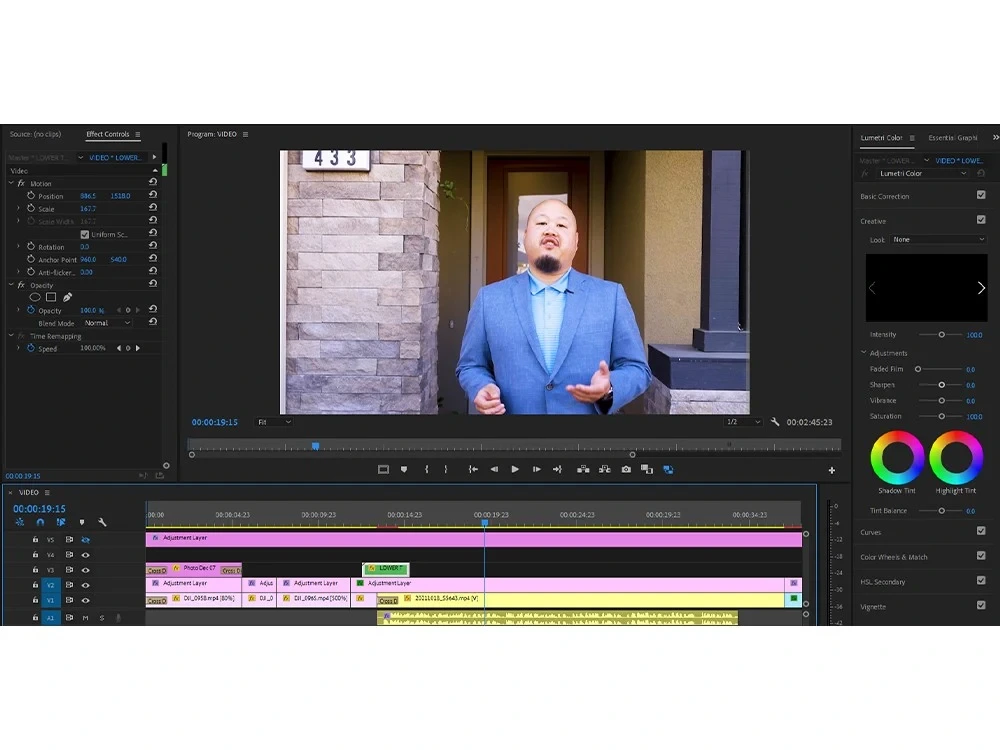Viewport: 1000px width, 750px height.
Task: Click Mark In brace button
Action: tap(427, 469)
